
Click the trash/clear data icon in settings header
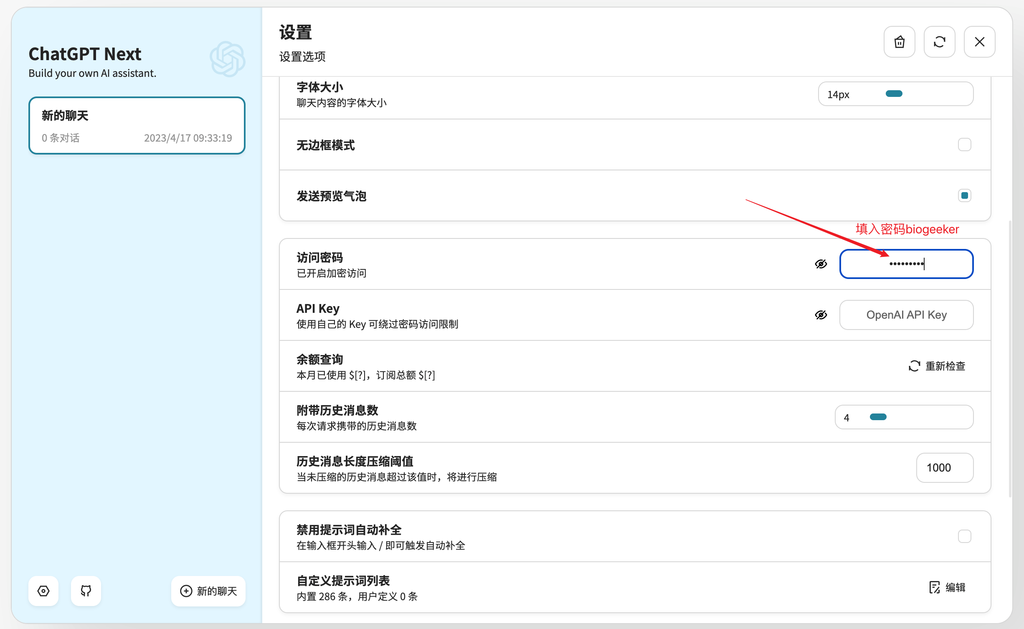(899, 42)
